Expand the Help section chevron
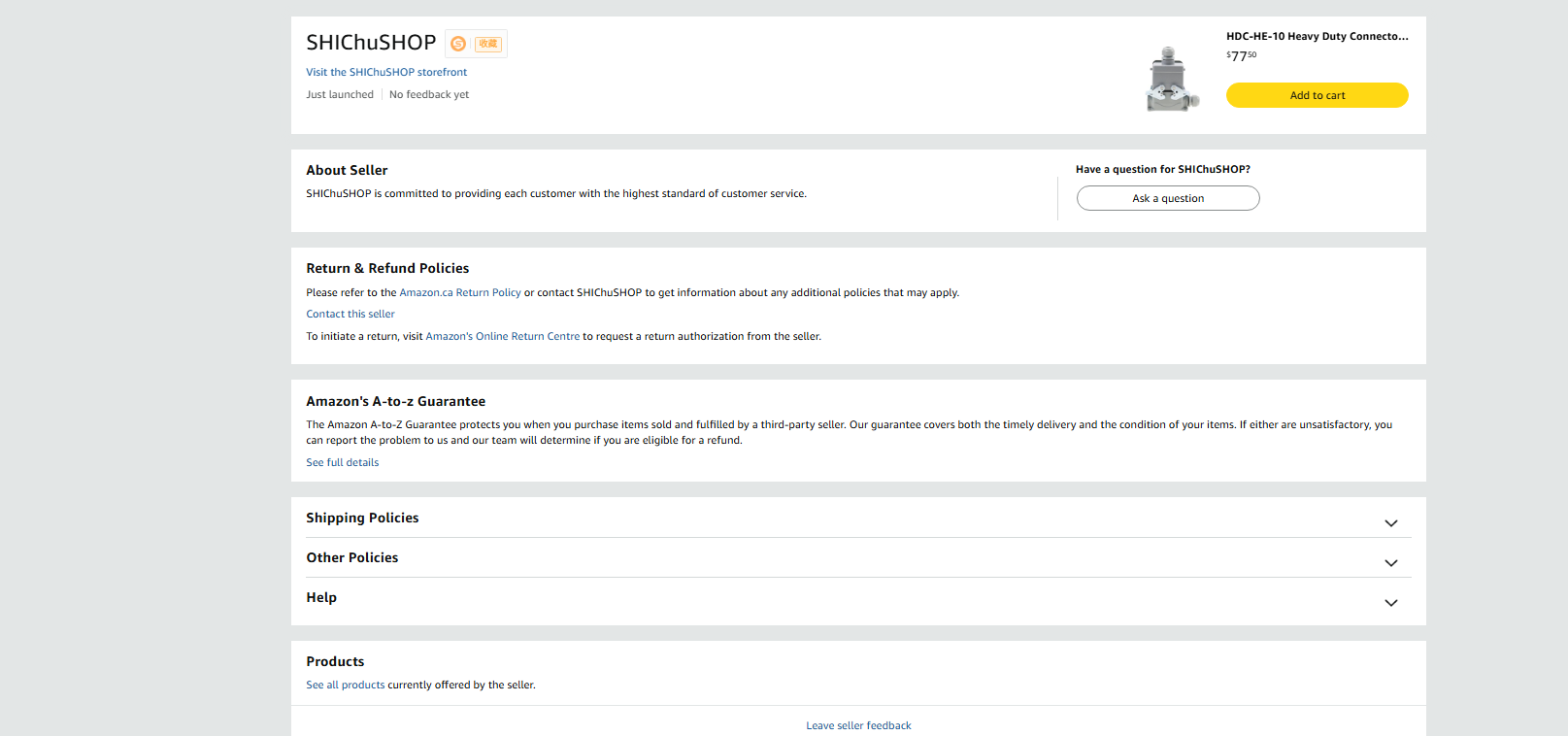This screenshot has width=1568, height=736. [x=1390, y=603]
